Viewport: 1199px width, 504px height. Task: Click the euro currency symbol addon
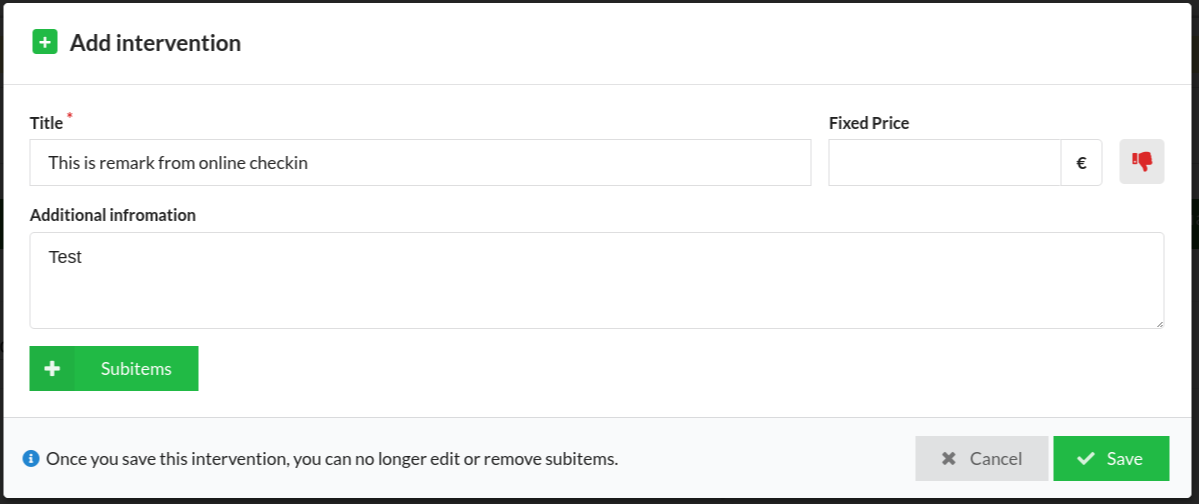pyautogui.click(x=1081, y=162)
